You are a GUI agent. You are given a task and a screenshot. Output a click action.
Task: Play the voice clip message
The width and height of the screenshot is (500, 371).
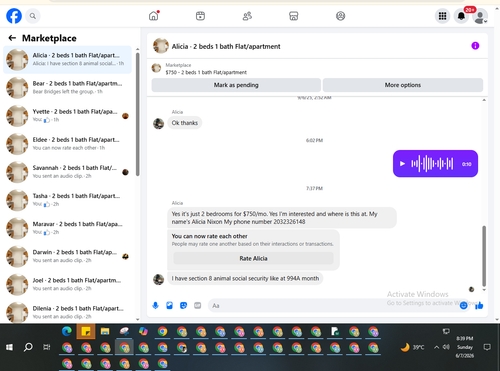pyautogui.click(x=402, y=164)
